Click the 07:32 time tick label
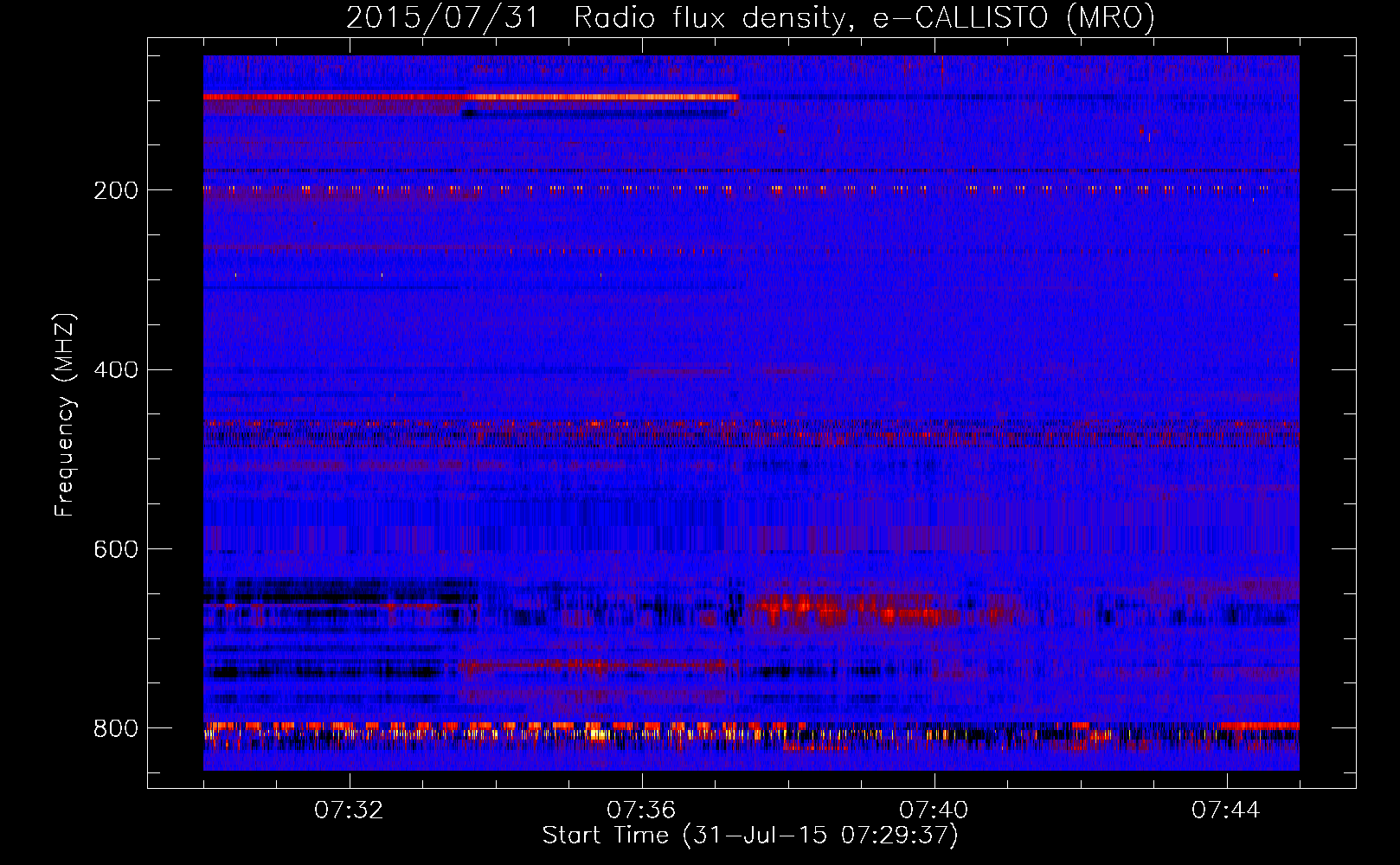Image resolution: width=1400 pixels, height=865 pixels. click(x=349, y=811)
